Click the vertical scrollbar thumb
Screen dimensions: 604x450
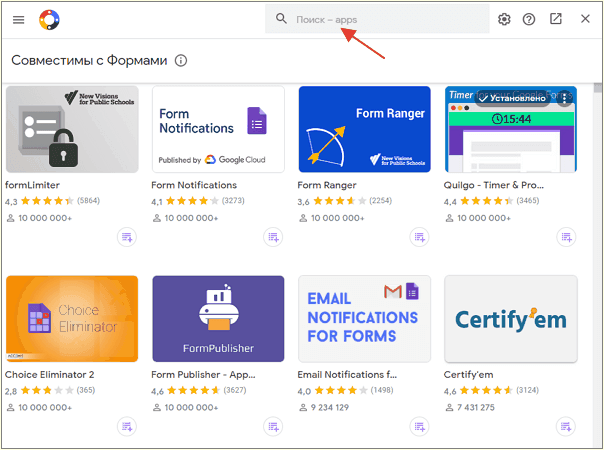tap(597, 88)
